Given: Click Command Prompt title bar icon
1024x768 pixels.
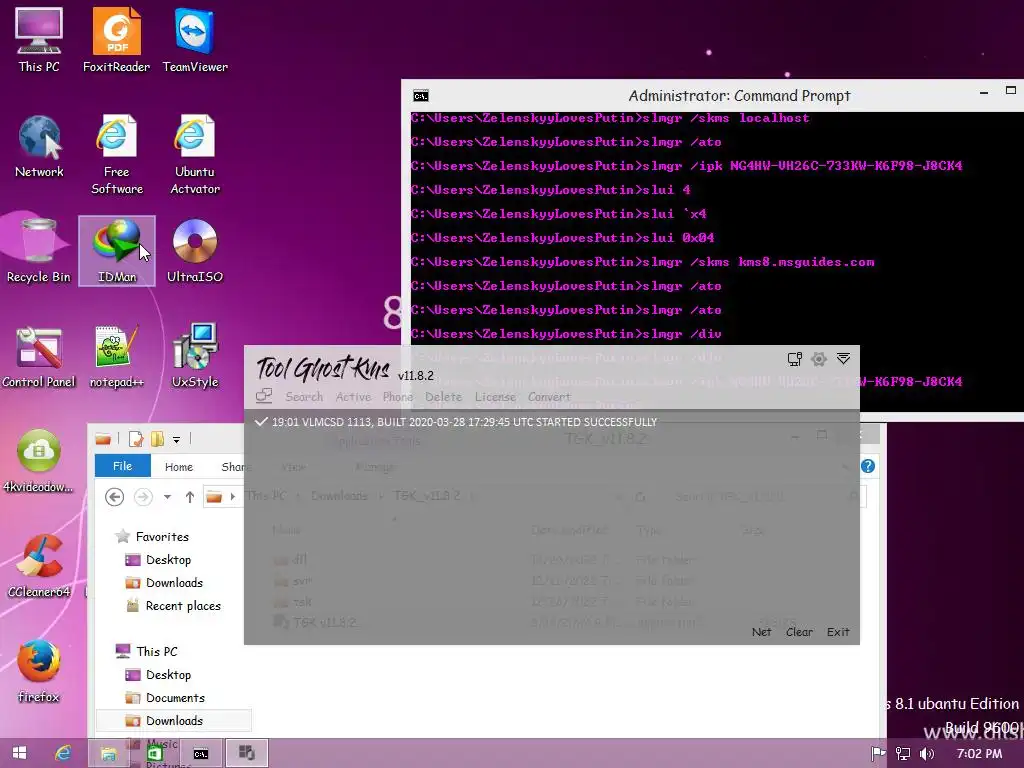Looking at the screenshot, I should click(421, 96).
